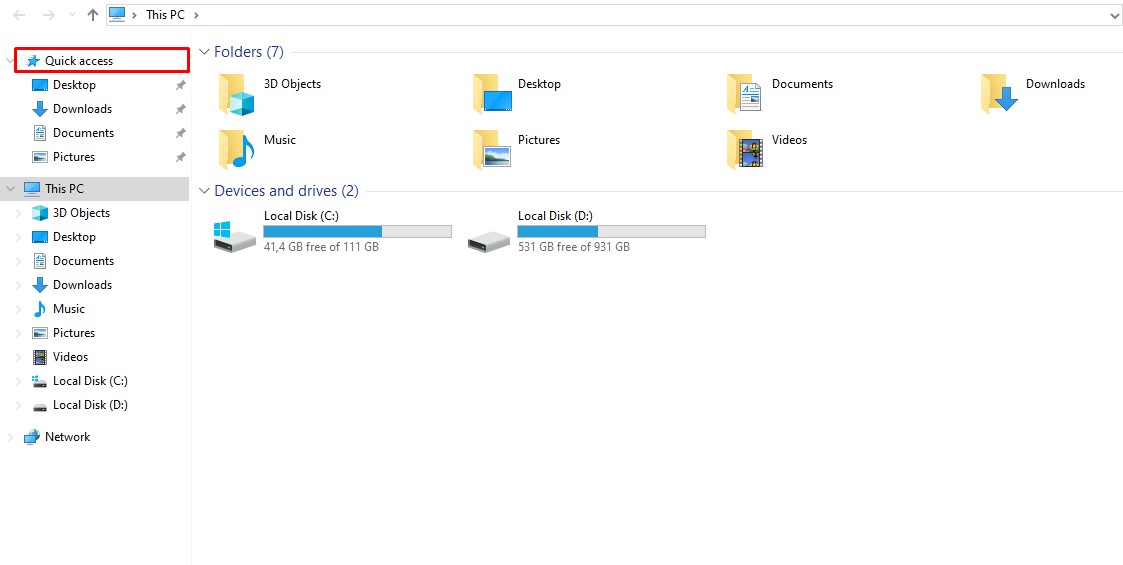
Task: Expand Videos in the navigation tree
Action: click(19, 357)
